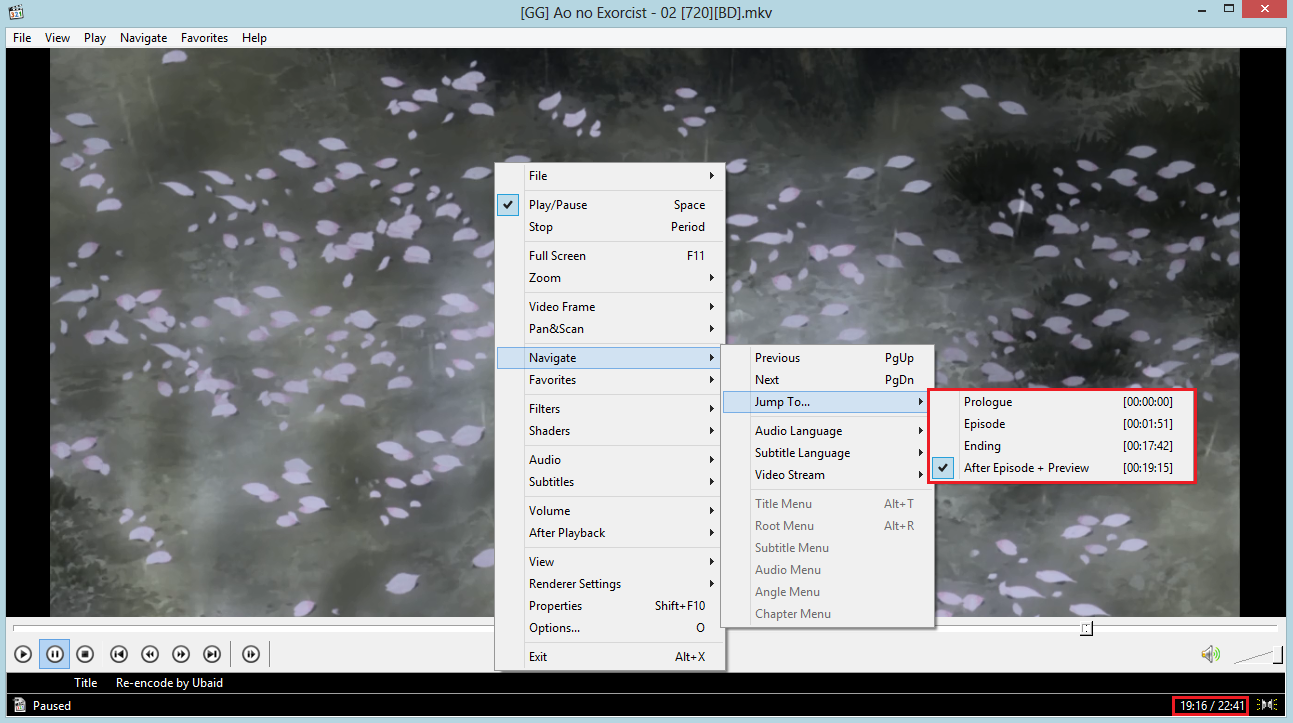Mute audio using the speaker icon
Screen dimensions: 1293x723
click(1211, 654)
